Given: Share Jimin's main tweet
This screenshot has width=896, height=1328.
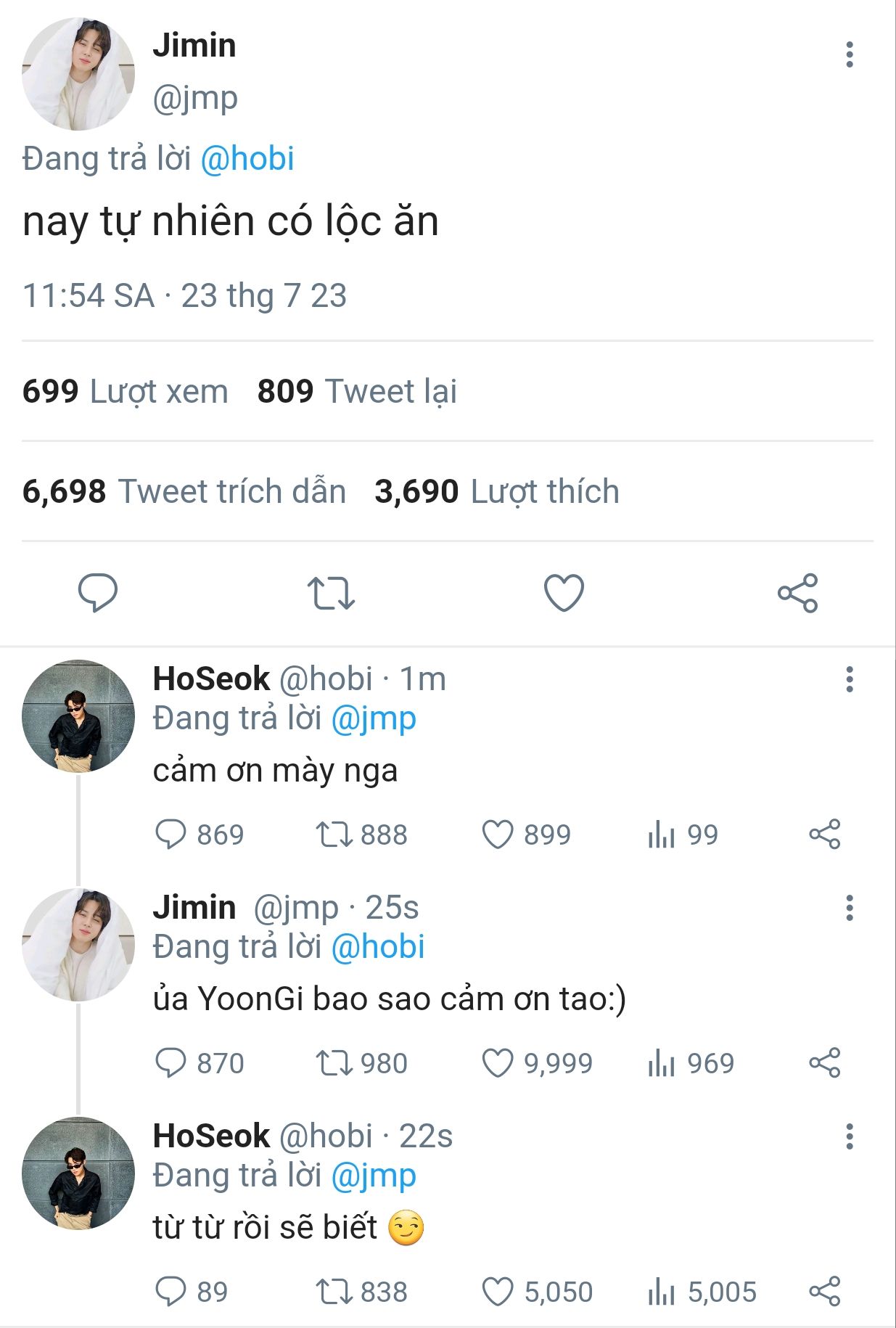Looking at the screenshot, I should pyautogui.click(x=797, y=593).
